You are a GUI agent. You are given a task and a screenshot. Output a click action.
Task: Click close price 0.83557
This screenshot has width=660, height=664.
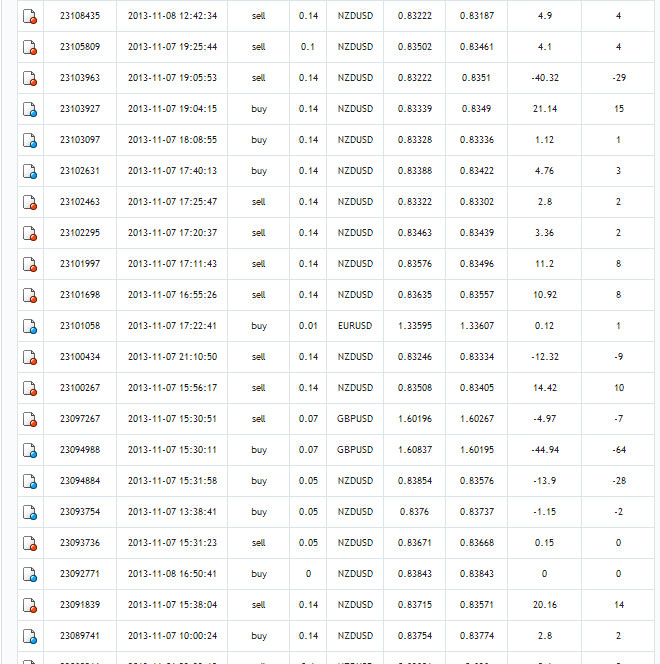[x=477, y=294]
